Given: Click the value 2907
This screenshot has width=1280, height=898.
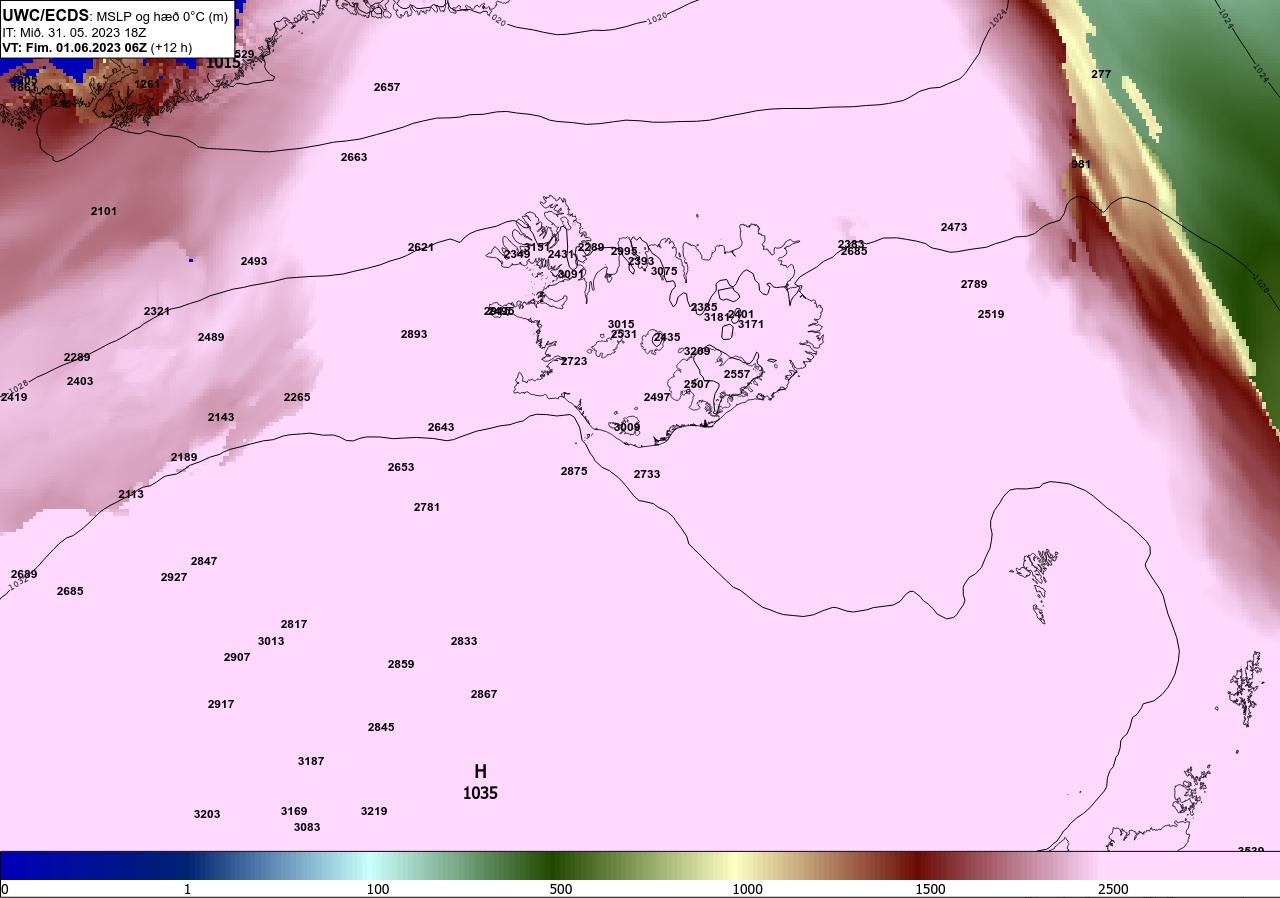Looking at the screenshot, I should pyautogui.click(x=237, y=657).
